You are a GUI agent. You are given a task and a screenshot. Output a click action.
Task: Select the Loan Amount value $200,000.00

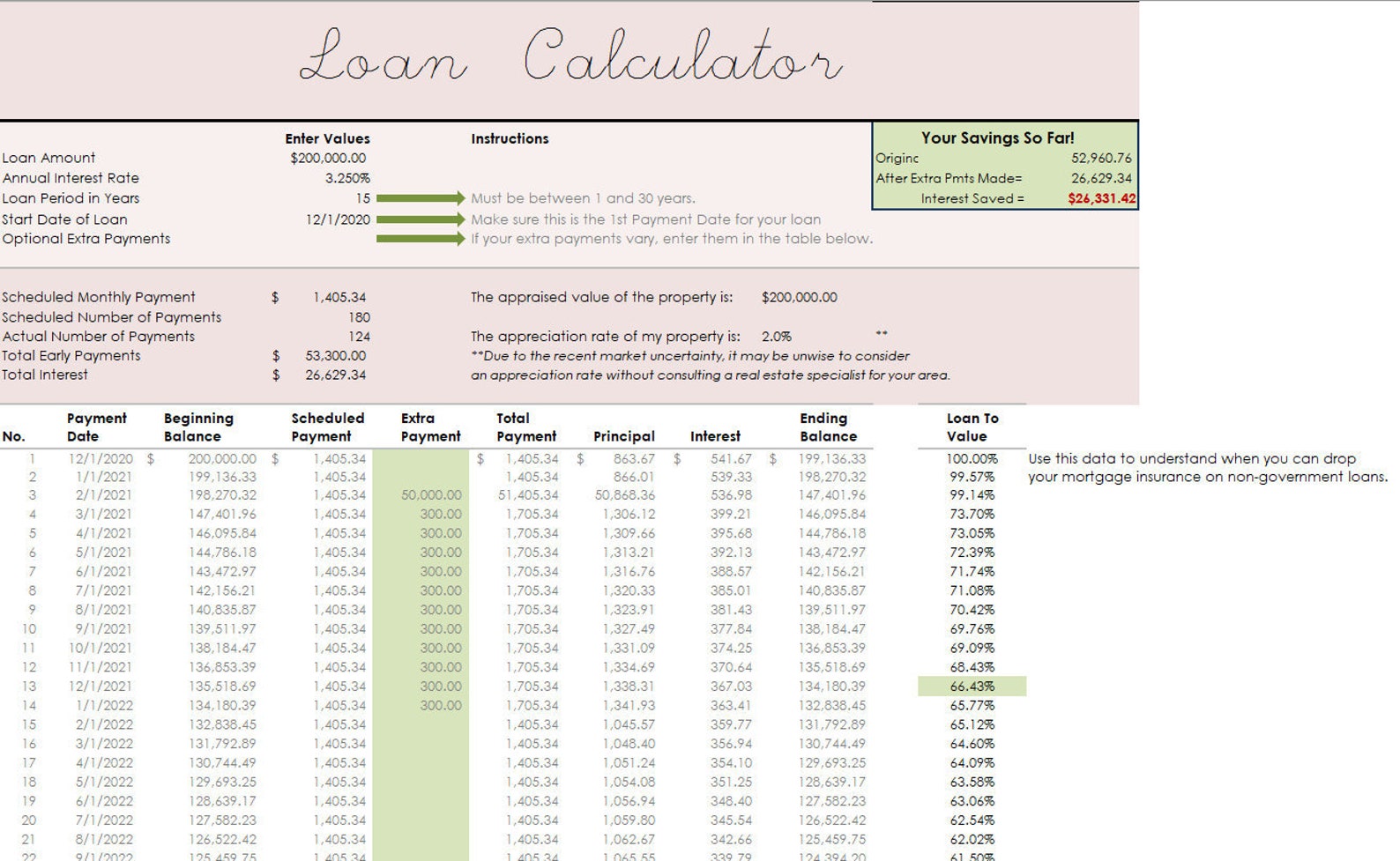[328, 158]
